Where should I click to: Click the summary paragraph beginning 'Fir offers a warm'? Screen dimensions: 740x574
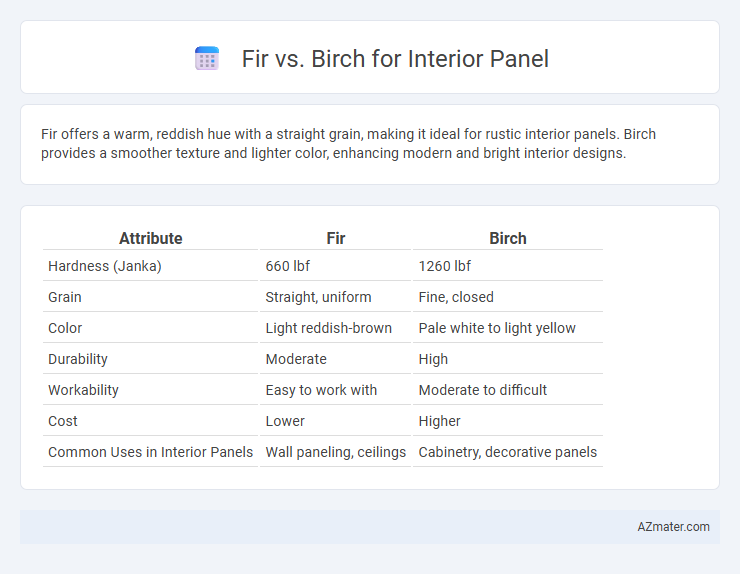point(348,144)
